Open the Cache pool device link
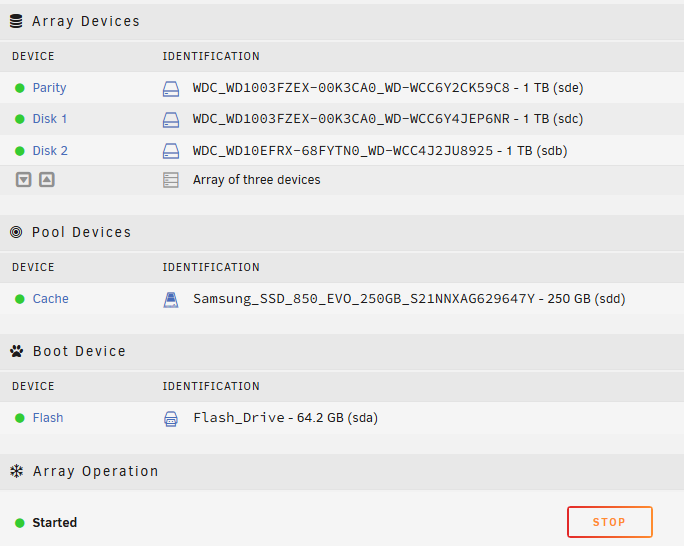 point(51,298)
